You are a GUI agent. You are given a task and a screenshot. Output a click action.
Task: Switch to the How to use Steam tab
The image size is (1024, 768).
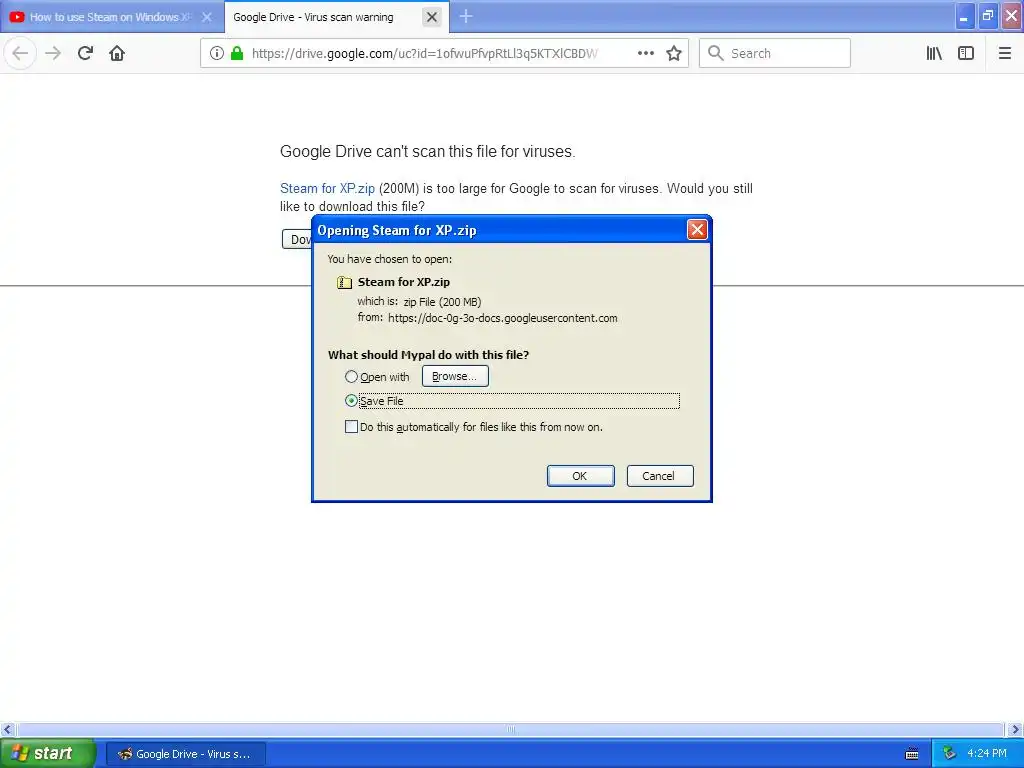[111, 17]
